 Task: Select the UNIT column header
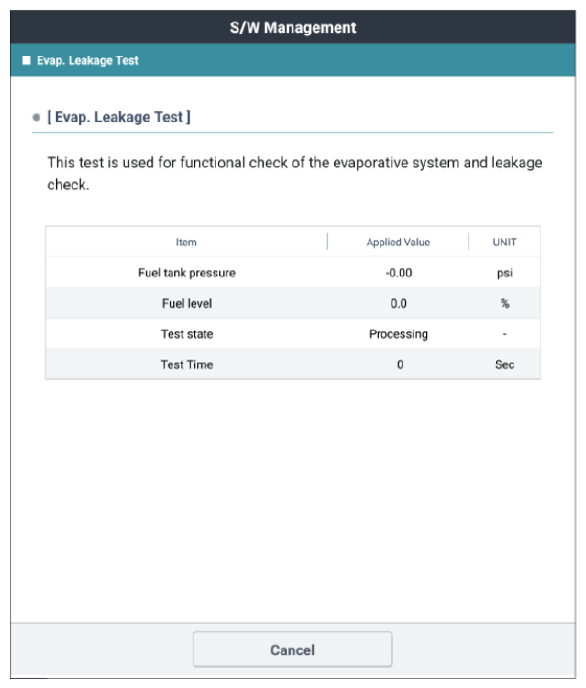point(504,242)
